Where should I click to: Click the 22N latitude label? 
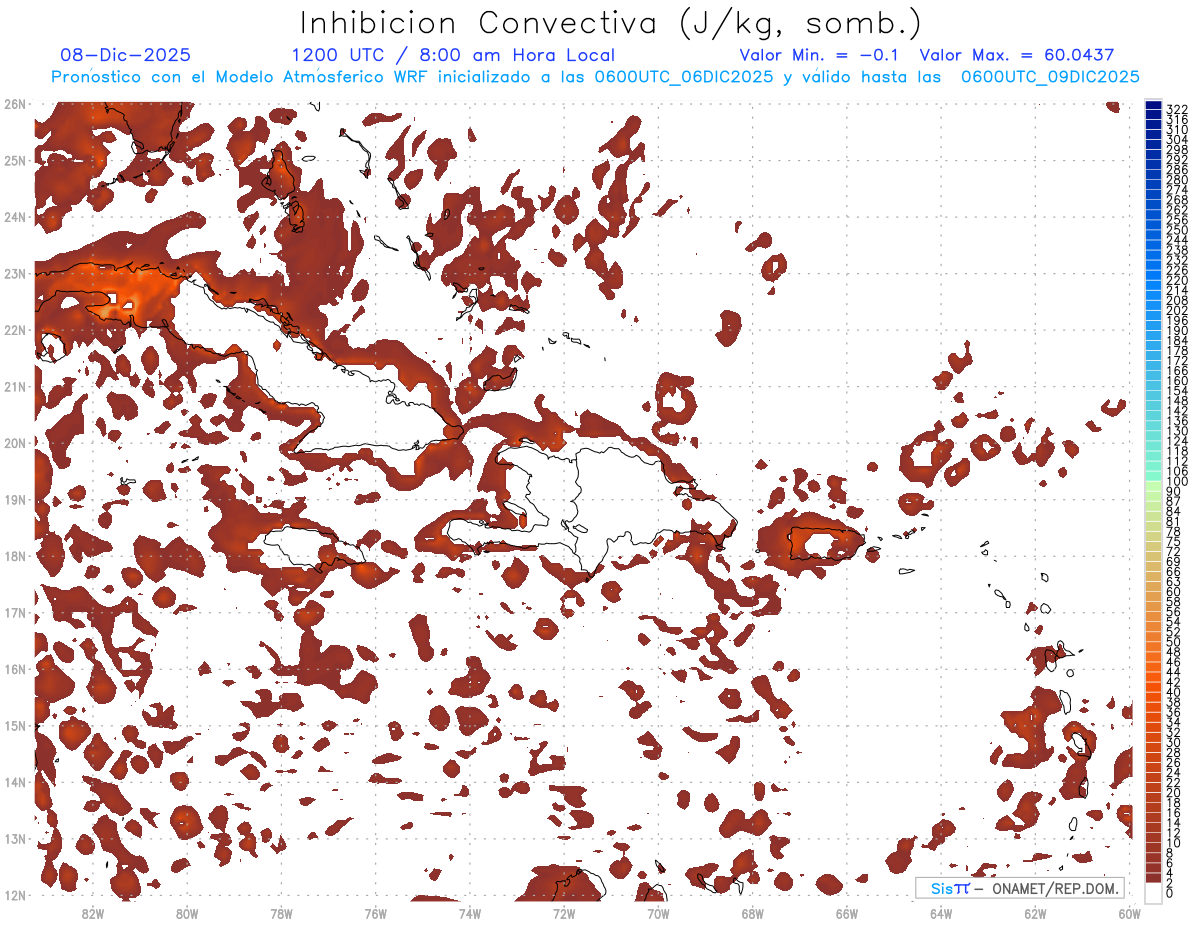(14, 330)
